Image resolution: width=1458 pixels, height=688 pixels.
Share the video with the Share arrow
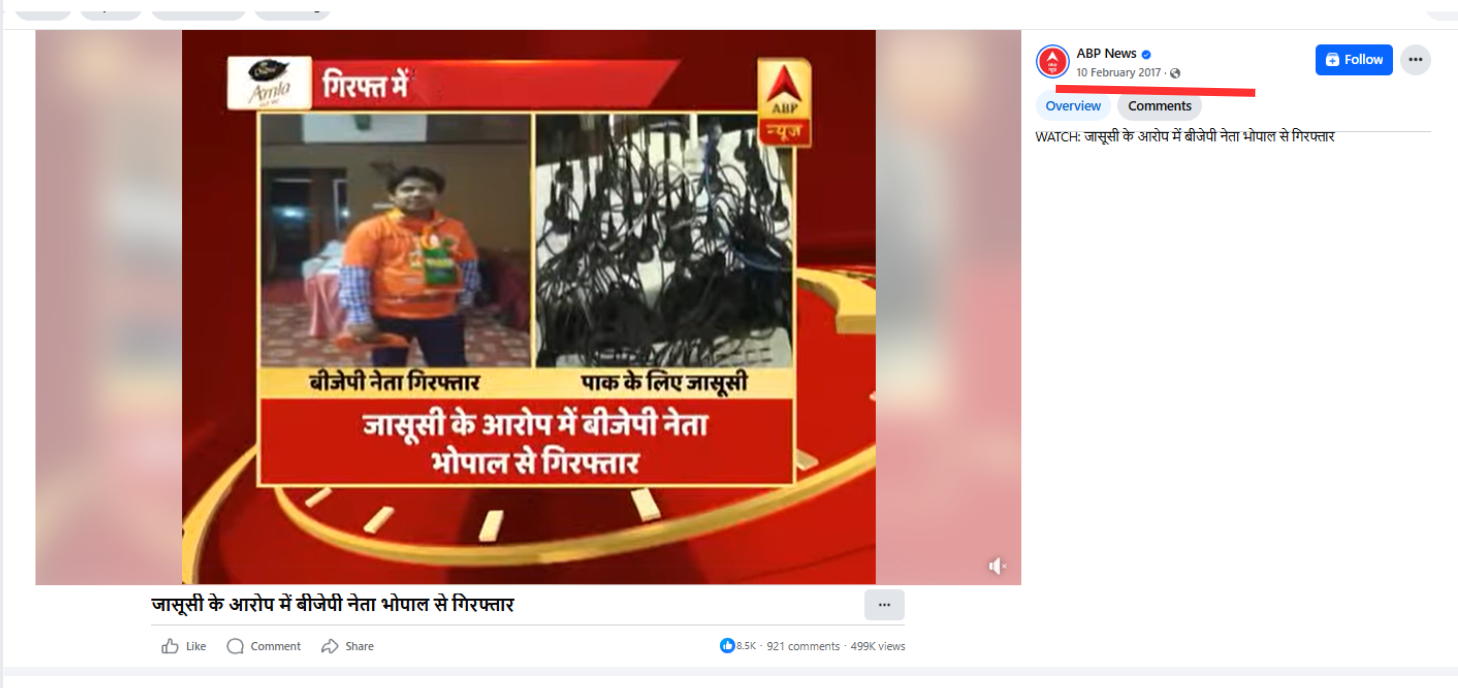pyautogui.click(x=347, y=646)
